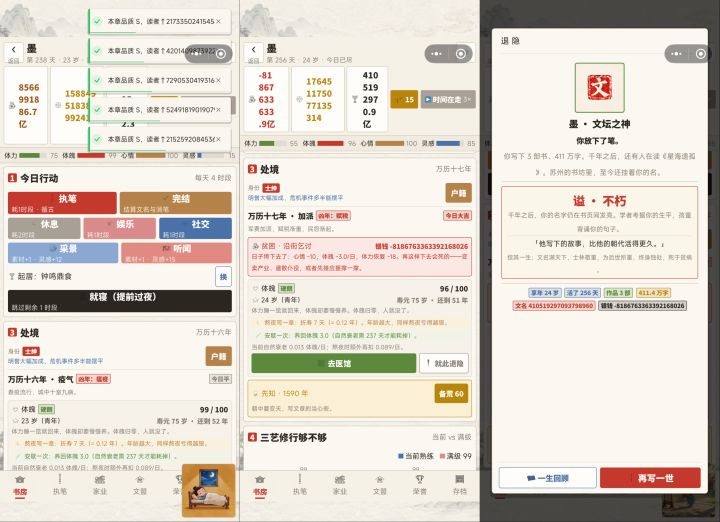Click 去医馆 green button
The height and width of the screenshot is (522, 720).
tap(334, 363)
